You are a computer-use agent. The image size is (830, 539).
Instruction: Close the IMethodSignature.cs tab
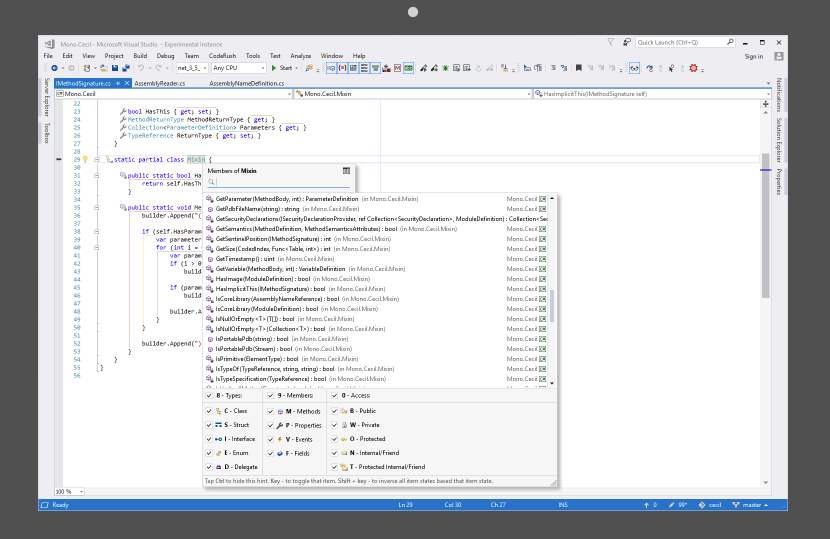click(x=127, y=83)
